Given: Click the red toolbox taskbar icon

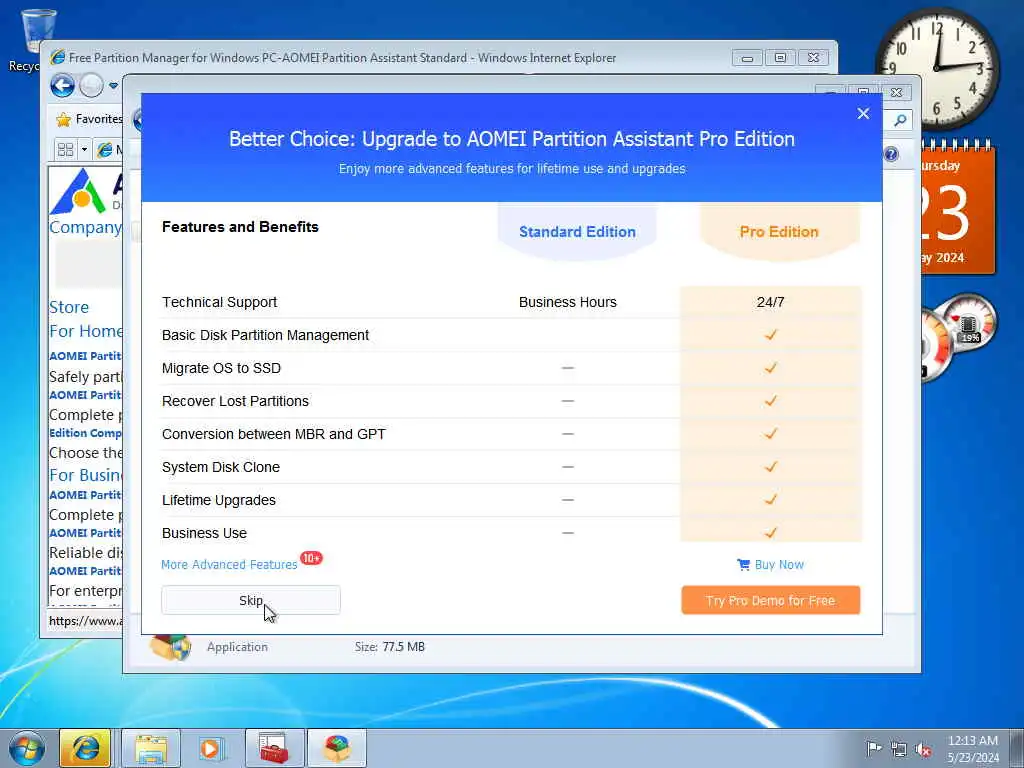Looking at the screenshot, I should click(274, 748).
